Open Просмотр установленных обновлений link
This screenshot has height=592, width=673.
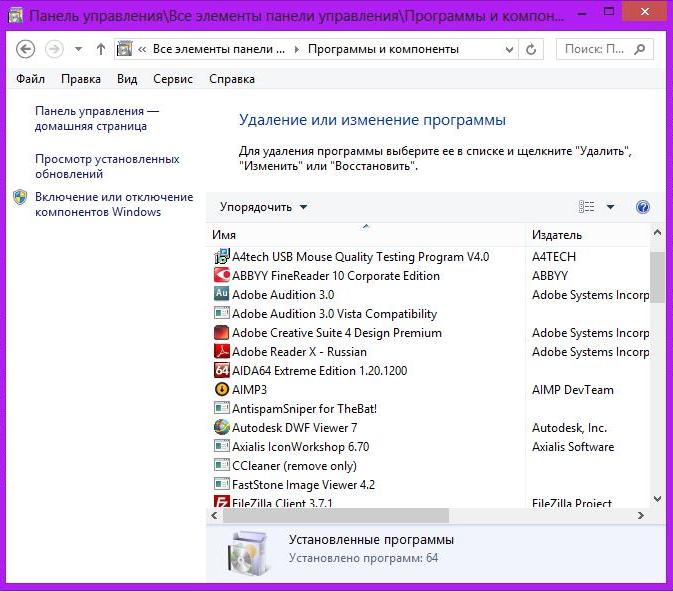tap(107, 166)
